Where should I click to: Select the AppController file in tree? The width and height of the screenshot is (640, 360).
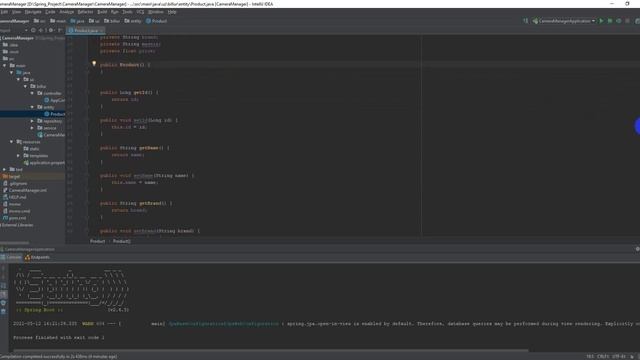(x=54, y=100)
